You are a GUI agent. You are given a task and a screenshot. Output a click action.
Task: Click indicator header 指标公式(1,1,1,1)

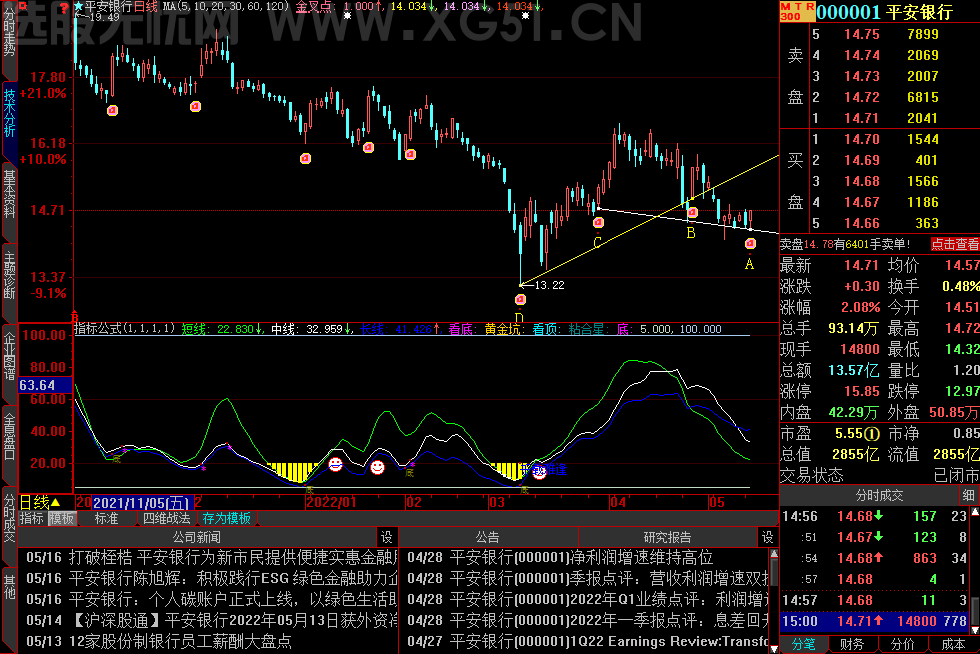click(x=125, y=329)
